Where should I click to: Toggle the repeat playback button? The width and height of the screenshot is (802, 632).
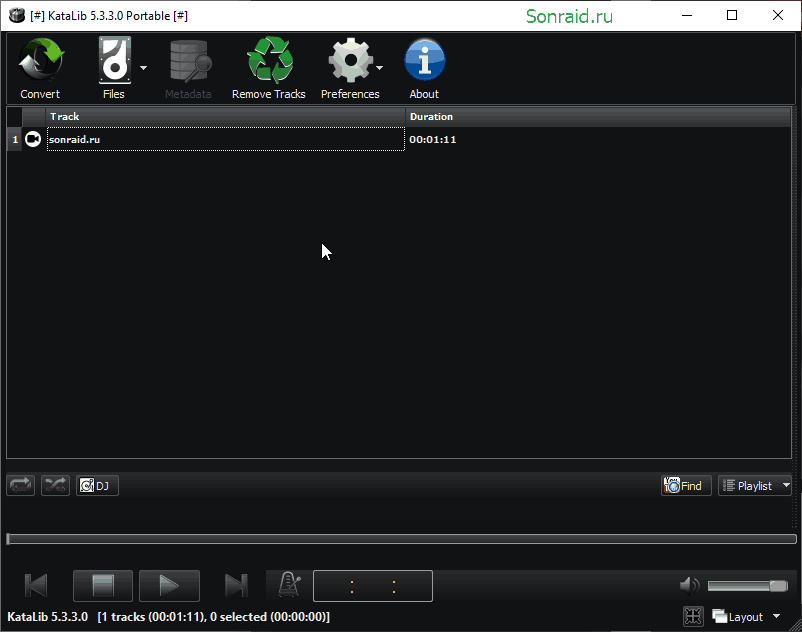20,485
